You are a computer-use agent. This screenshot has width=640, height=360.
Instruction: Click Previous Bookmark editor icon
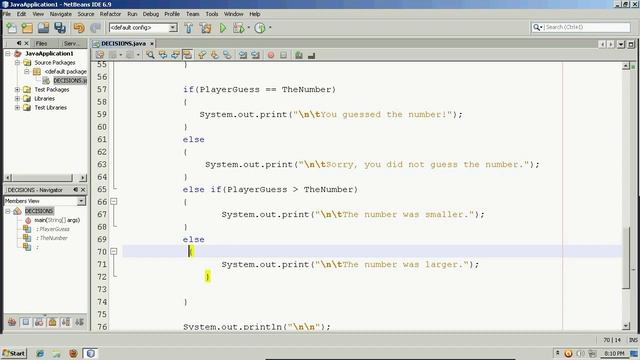coord(202,55)
